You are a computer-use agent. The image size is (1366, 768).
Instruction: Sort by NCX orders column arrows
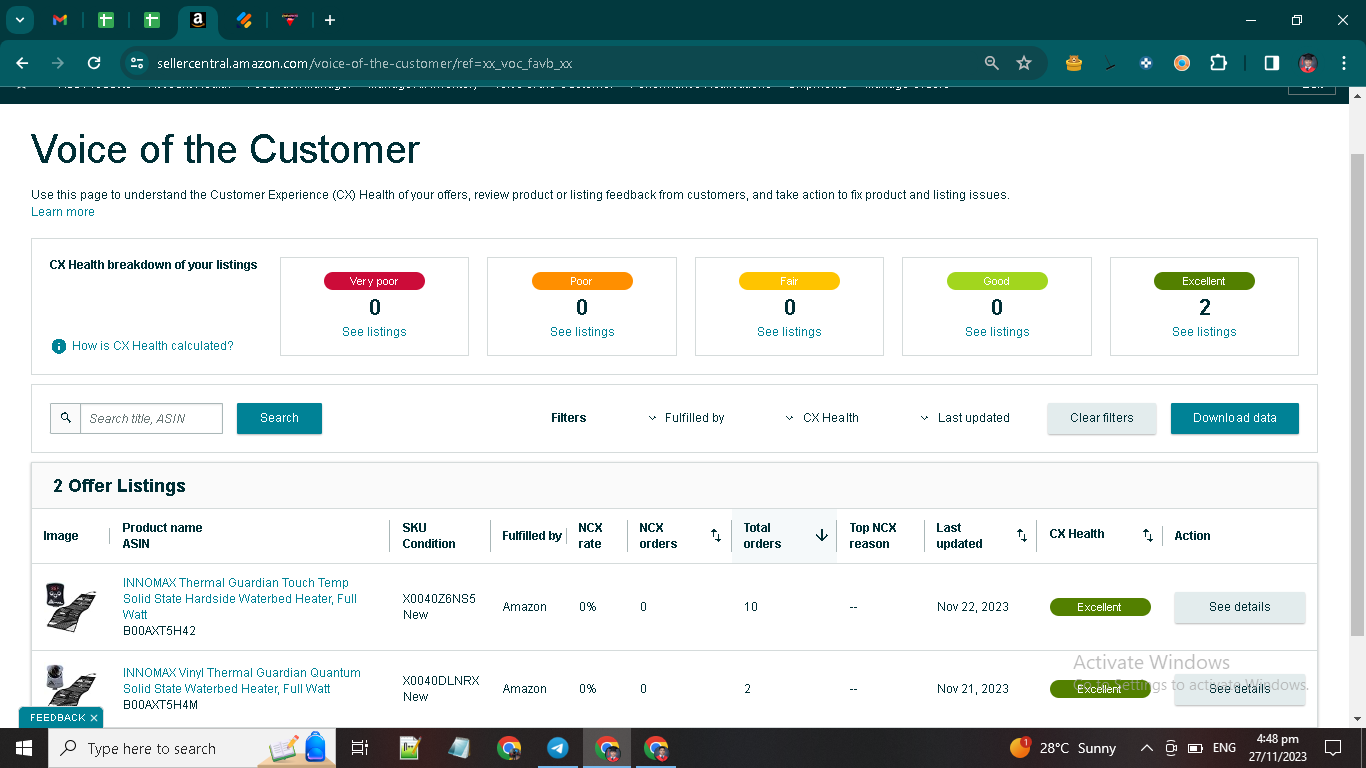click(716, 536)
